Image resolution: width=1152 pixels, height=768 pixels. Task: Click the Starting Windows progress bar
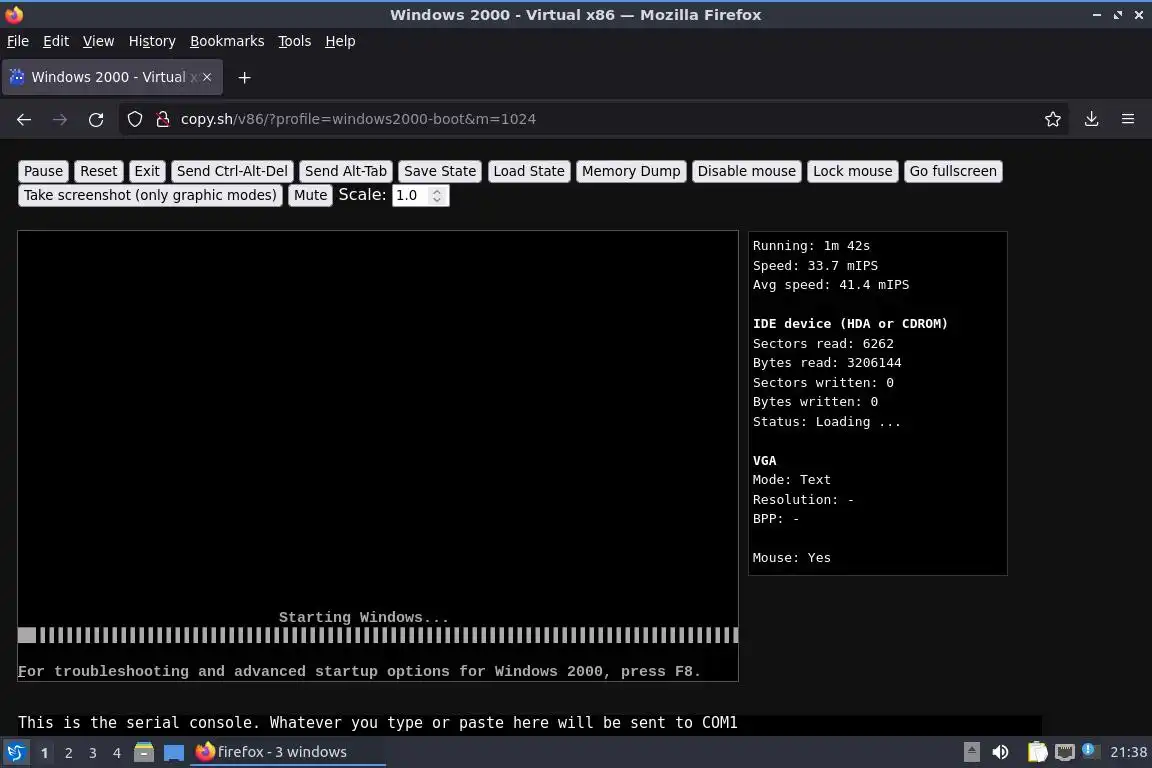(x=378, y=635)
